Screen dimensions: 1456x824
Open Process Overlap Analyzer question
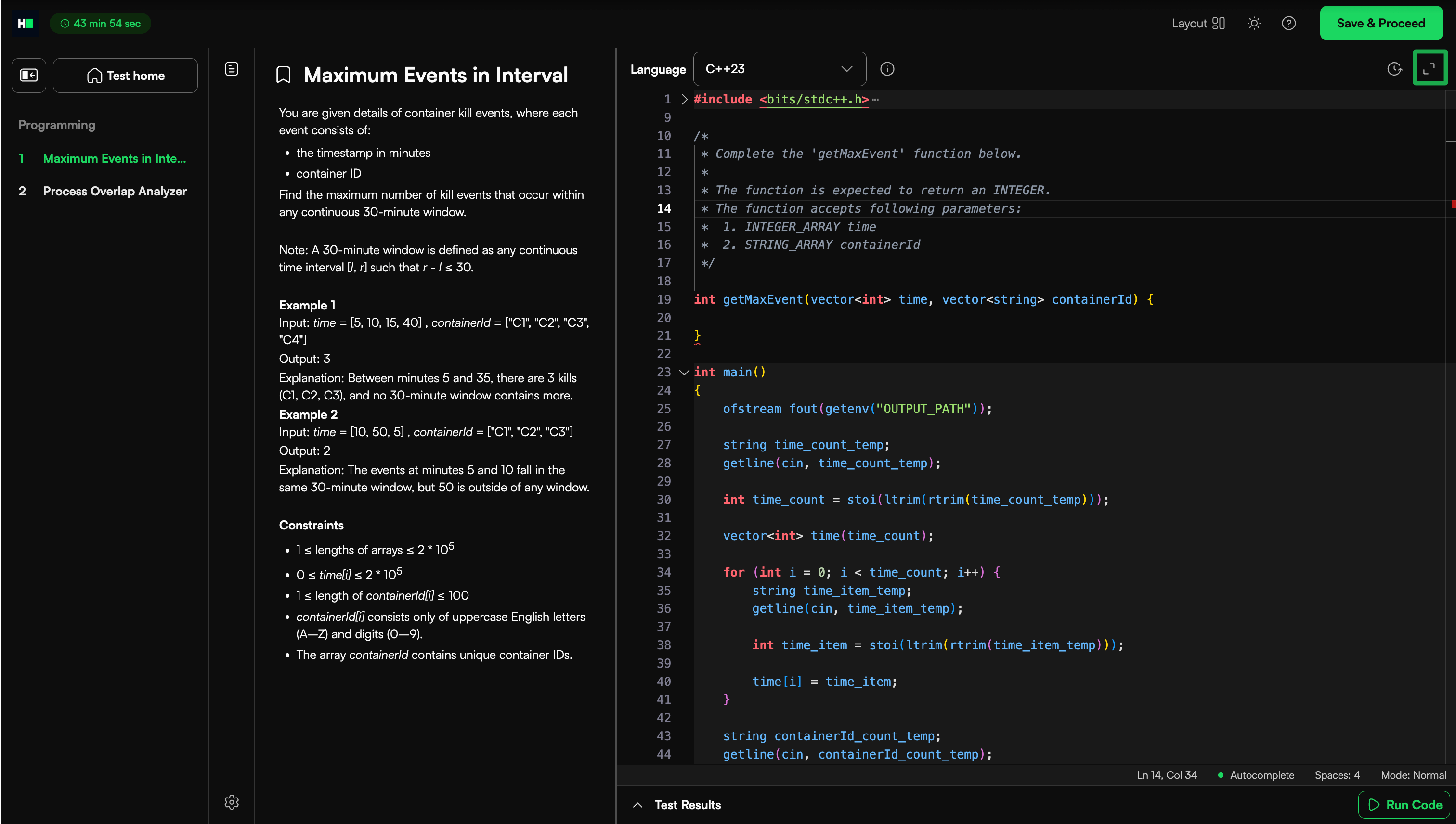coord(114,191)
